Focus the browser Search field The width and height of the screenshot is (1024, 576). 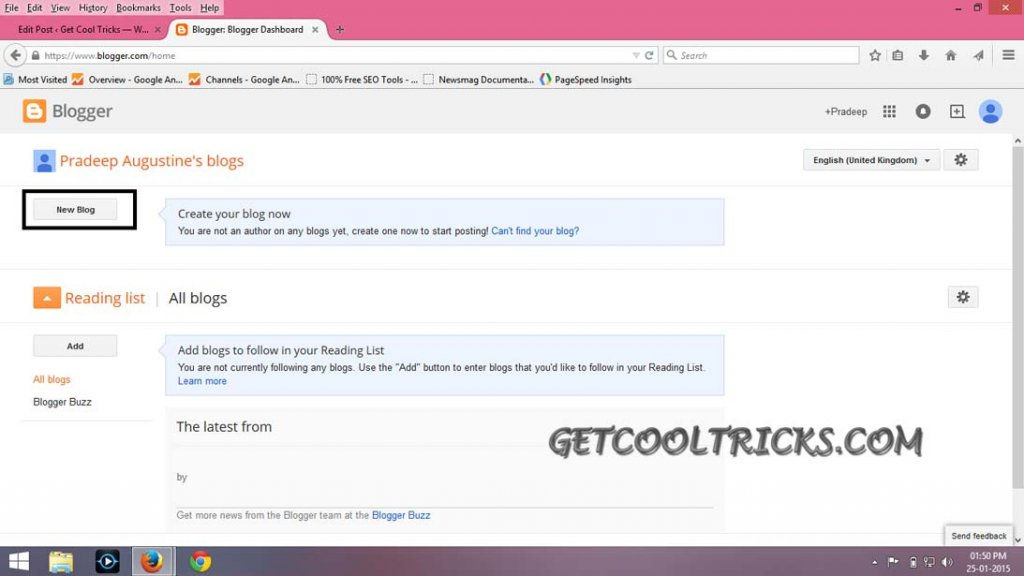coord(761,56)
